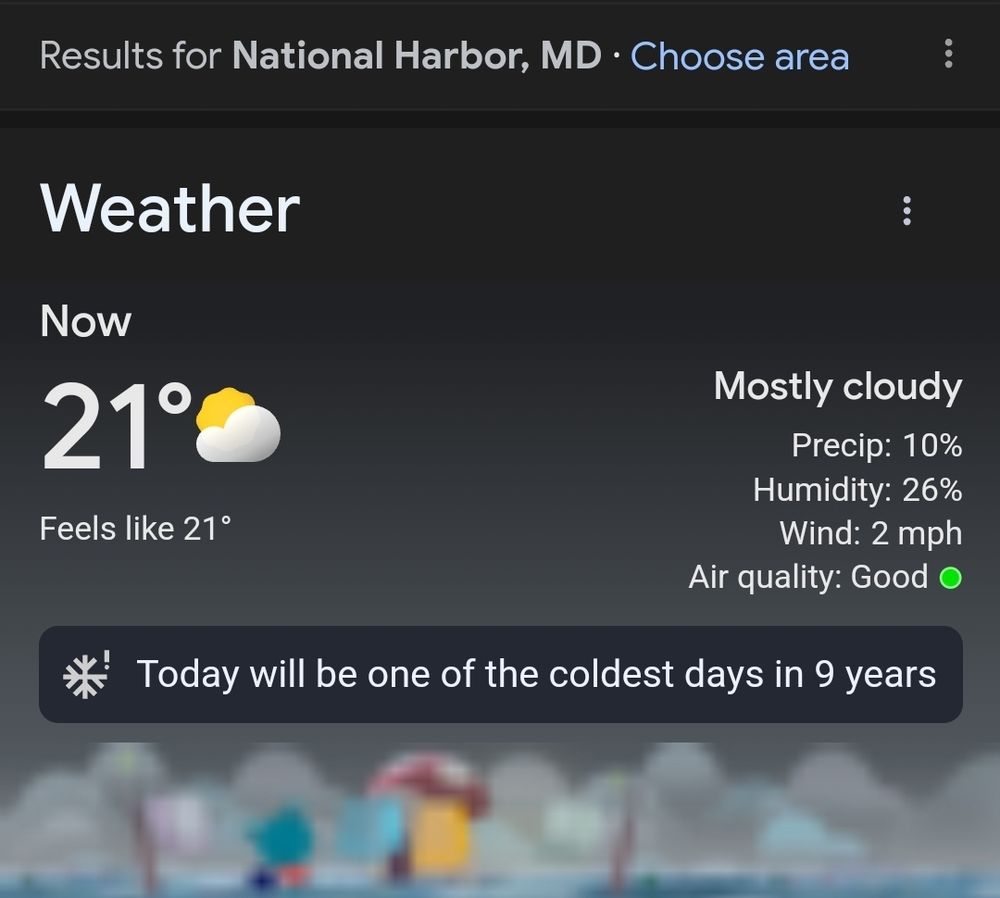Click the Air quality: Good link
1000x898 pixels.
[x=810, y=577]
